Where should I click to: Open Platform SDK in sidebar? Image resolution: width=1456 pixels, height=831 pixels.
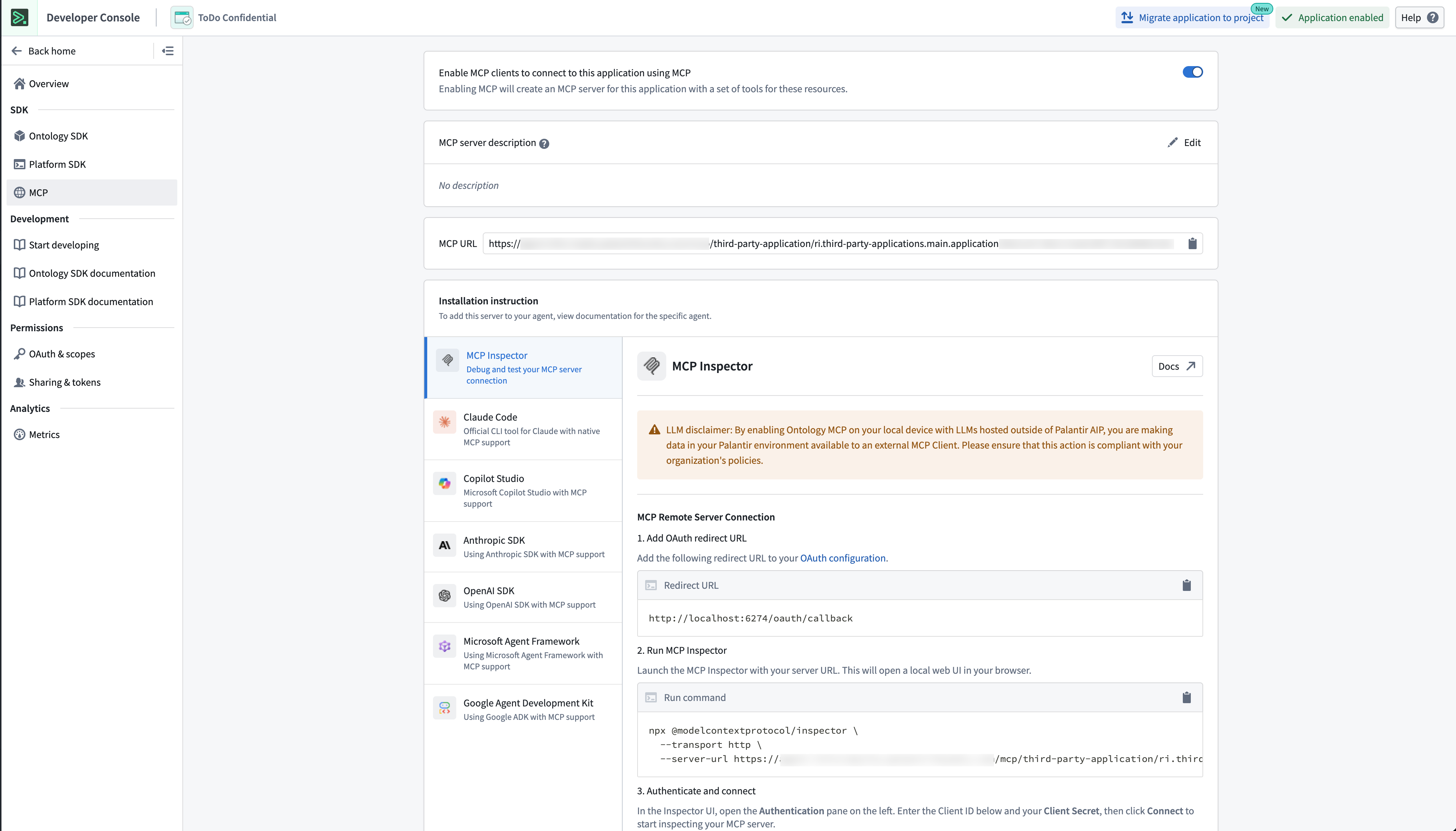tap(92, 165)
